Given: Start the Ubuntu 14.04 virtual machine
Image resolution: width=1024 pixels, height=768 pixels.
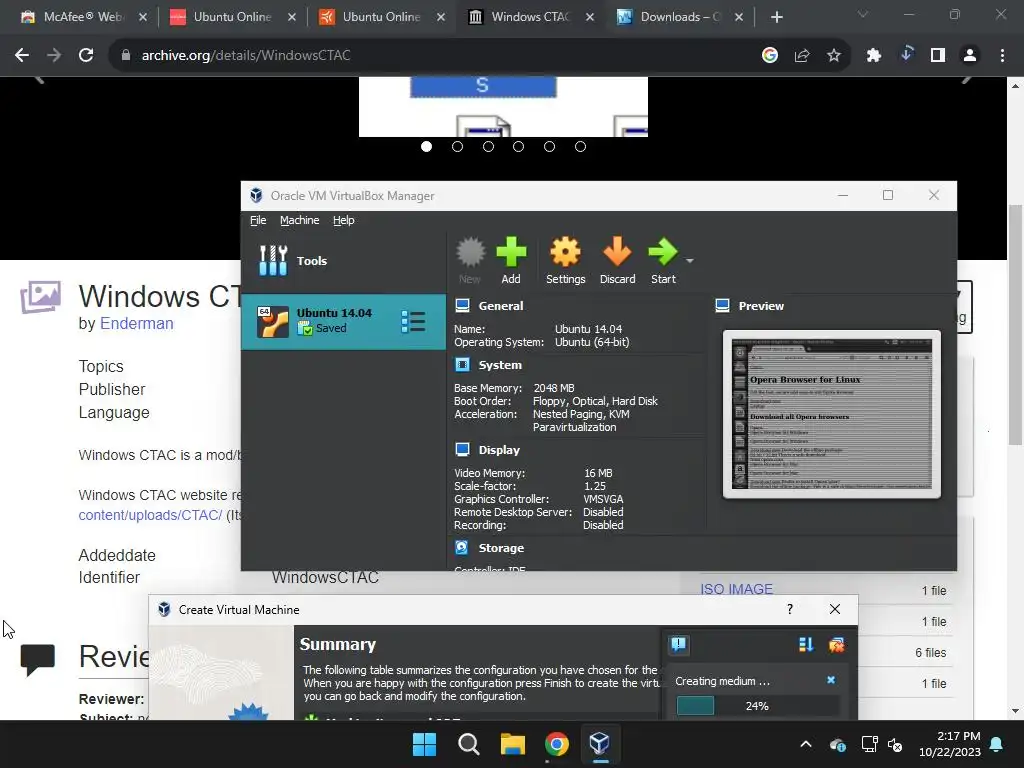Looking at the screenshot, I should point(663,261).
